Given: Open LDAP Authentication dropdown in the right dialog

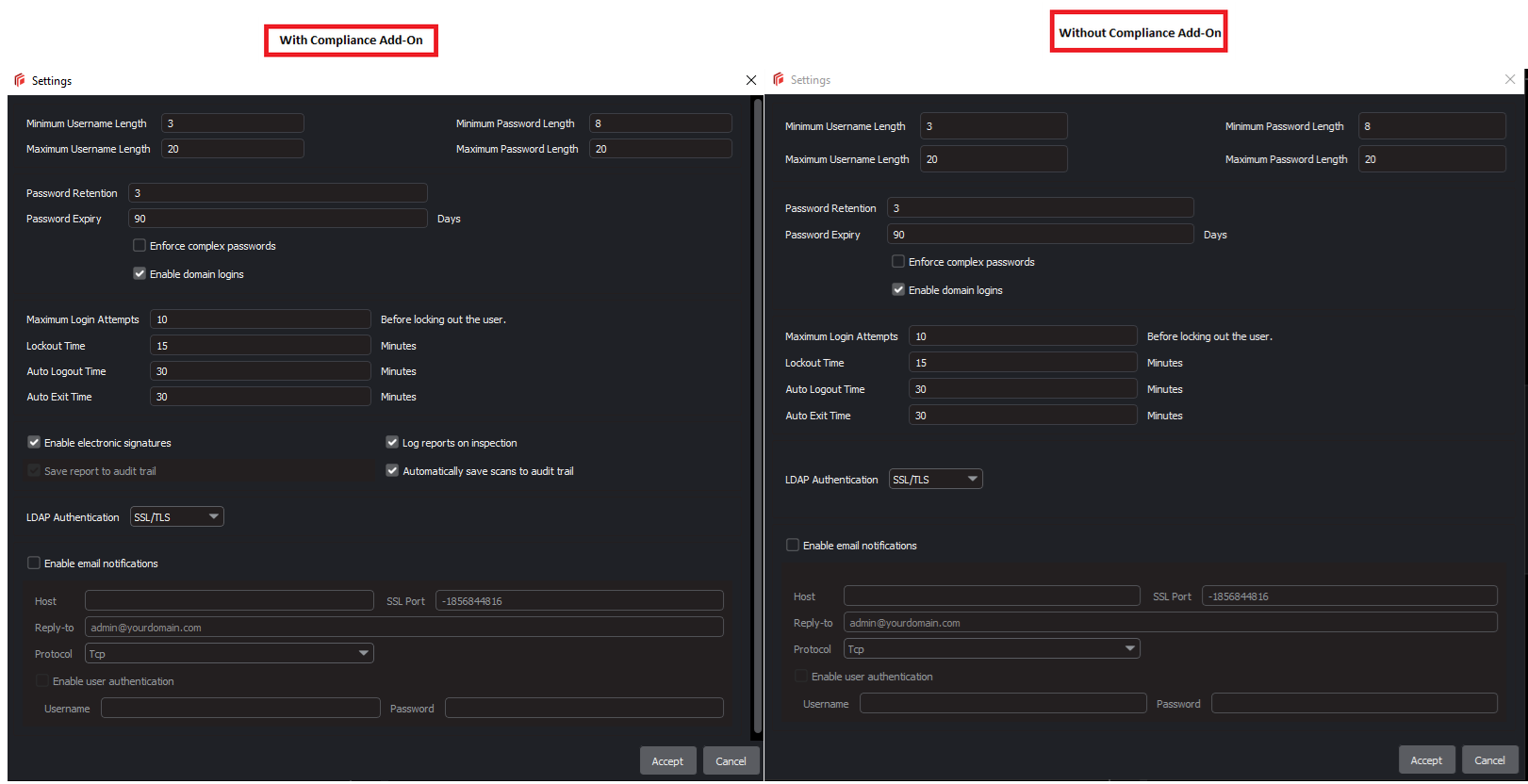Looking at the screenshot, I should tap(935, 480).
